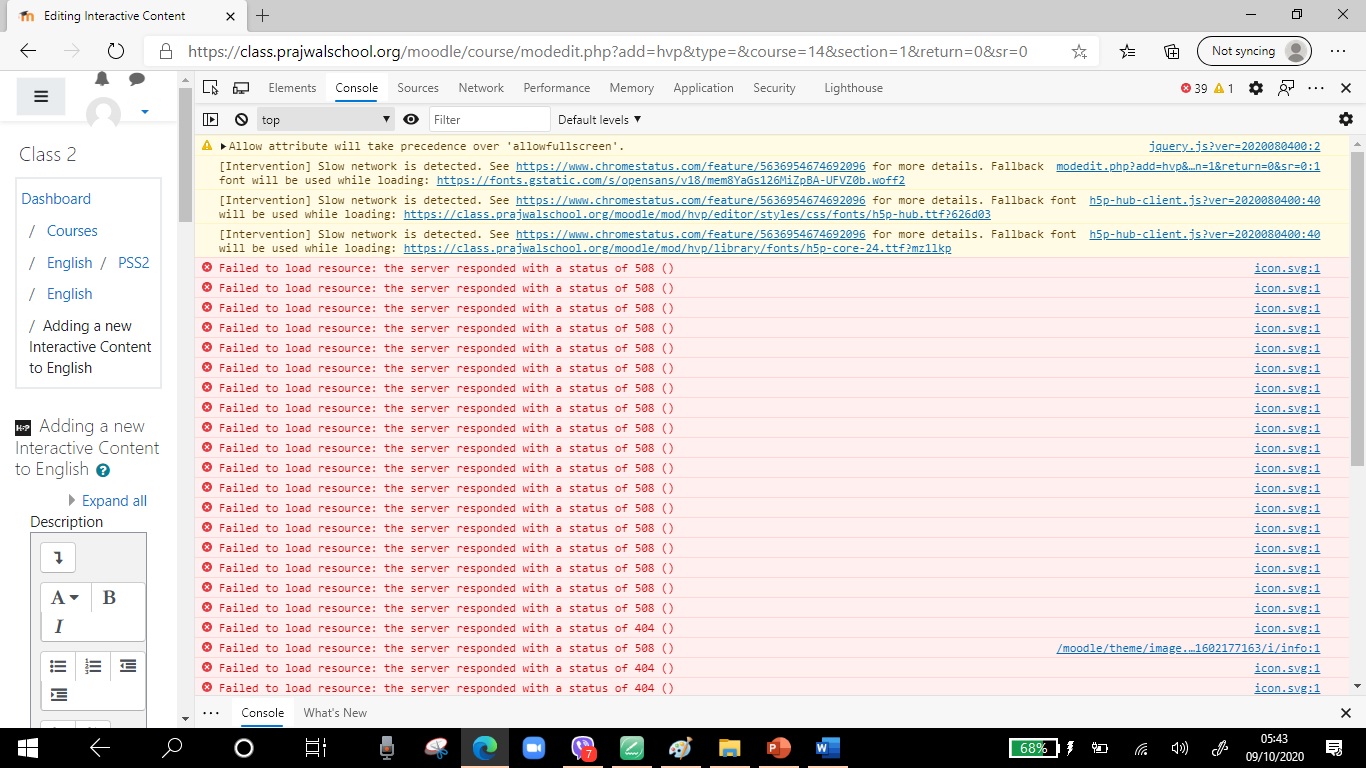
Task: Indent text in Description editor
Action: pos(58,694)
